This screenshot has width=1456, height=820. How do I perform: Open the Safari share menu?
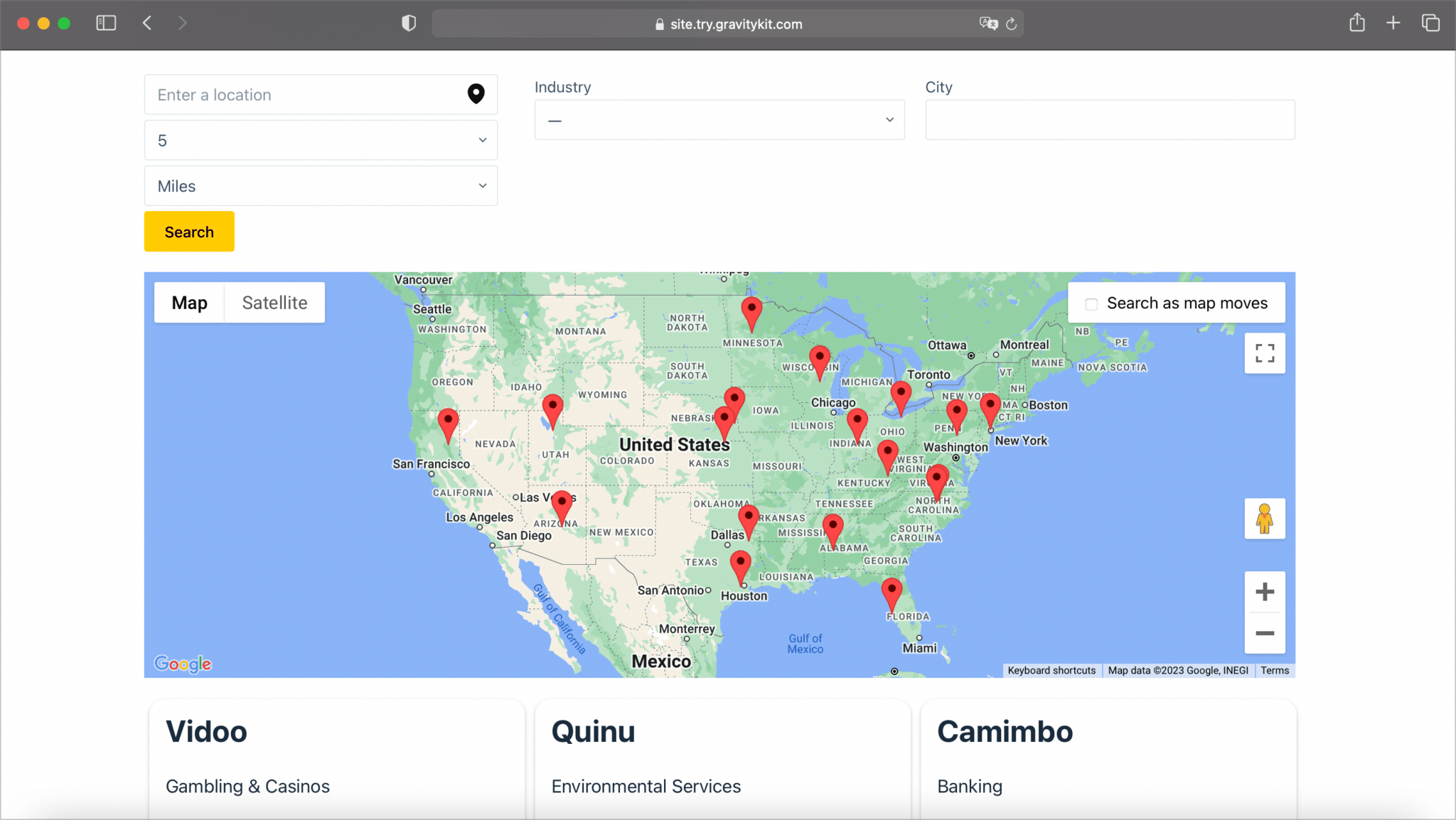tap(1357, 23)
